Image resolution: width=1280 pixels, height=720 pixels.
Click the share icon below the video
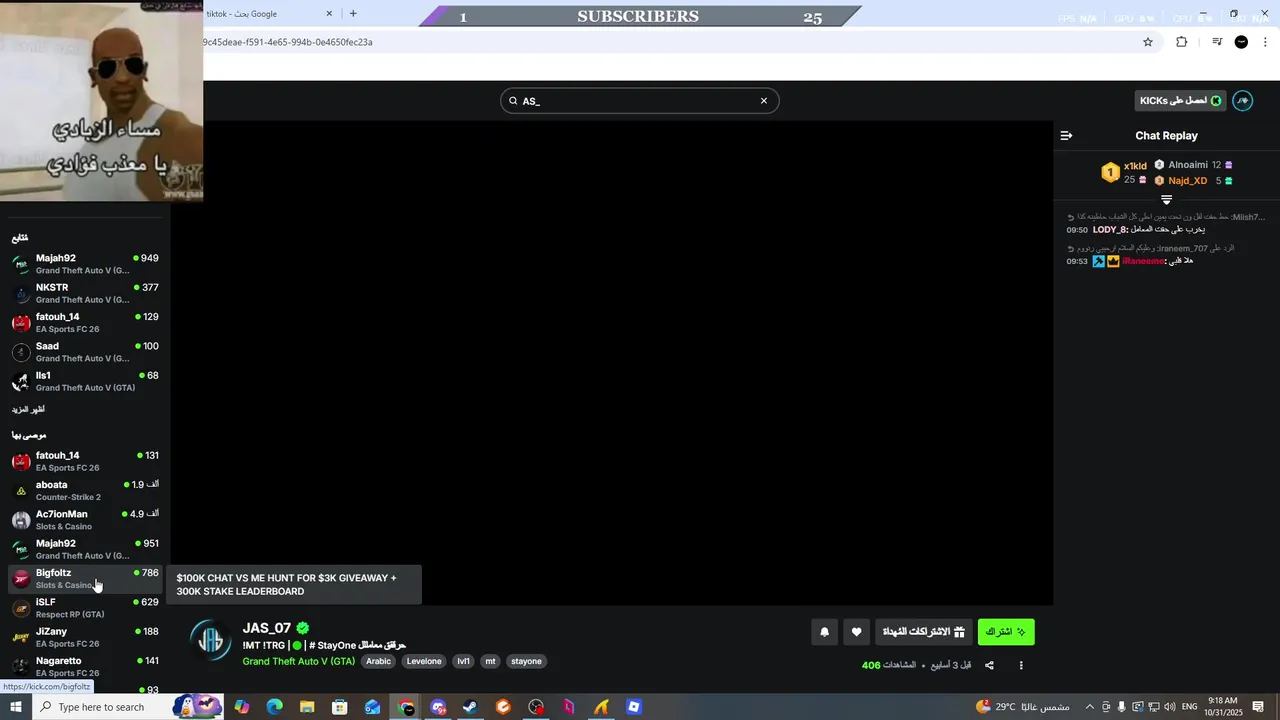coord(989,665)
